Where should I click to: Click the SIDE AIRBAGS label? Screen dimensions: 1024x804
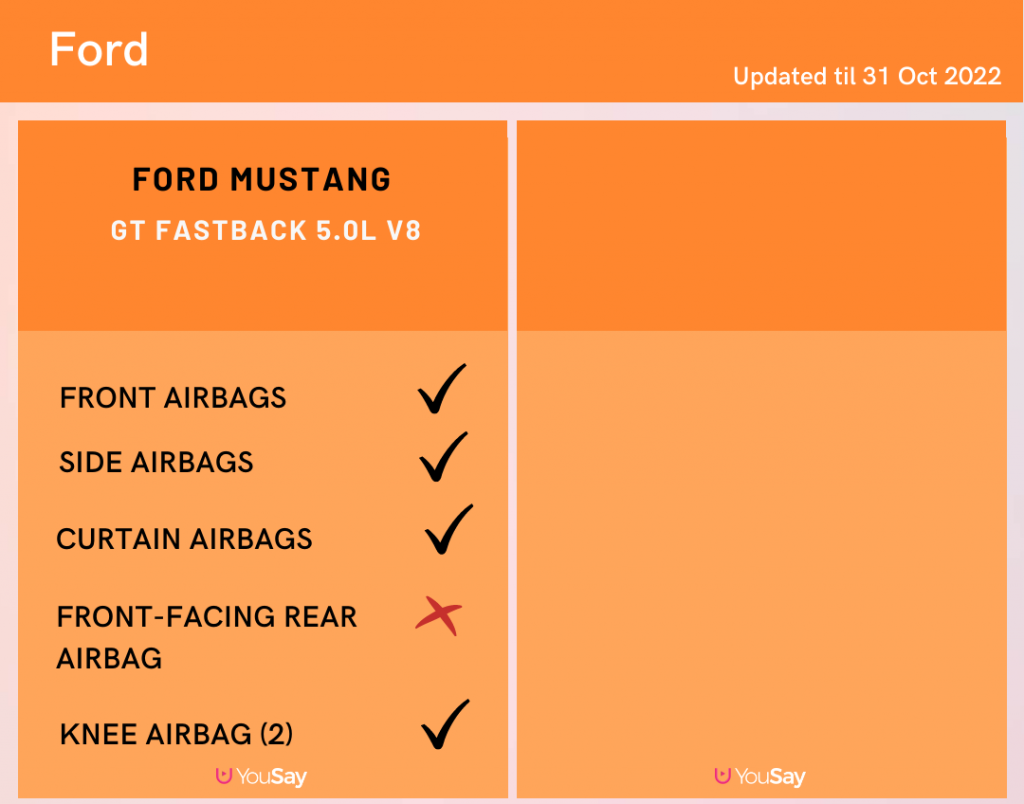pyautogui.click(x=156, y=462)
